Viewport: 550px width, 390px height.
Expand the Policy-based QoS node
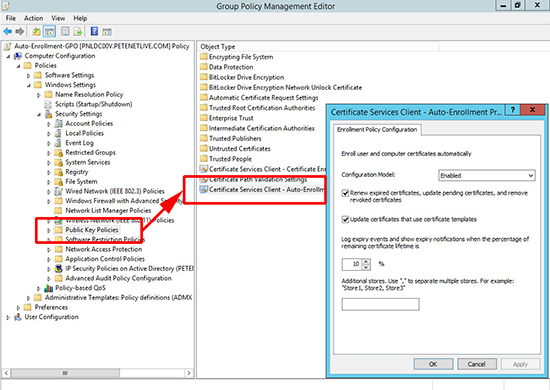39,288
